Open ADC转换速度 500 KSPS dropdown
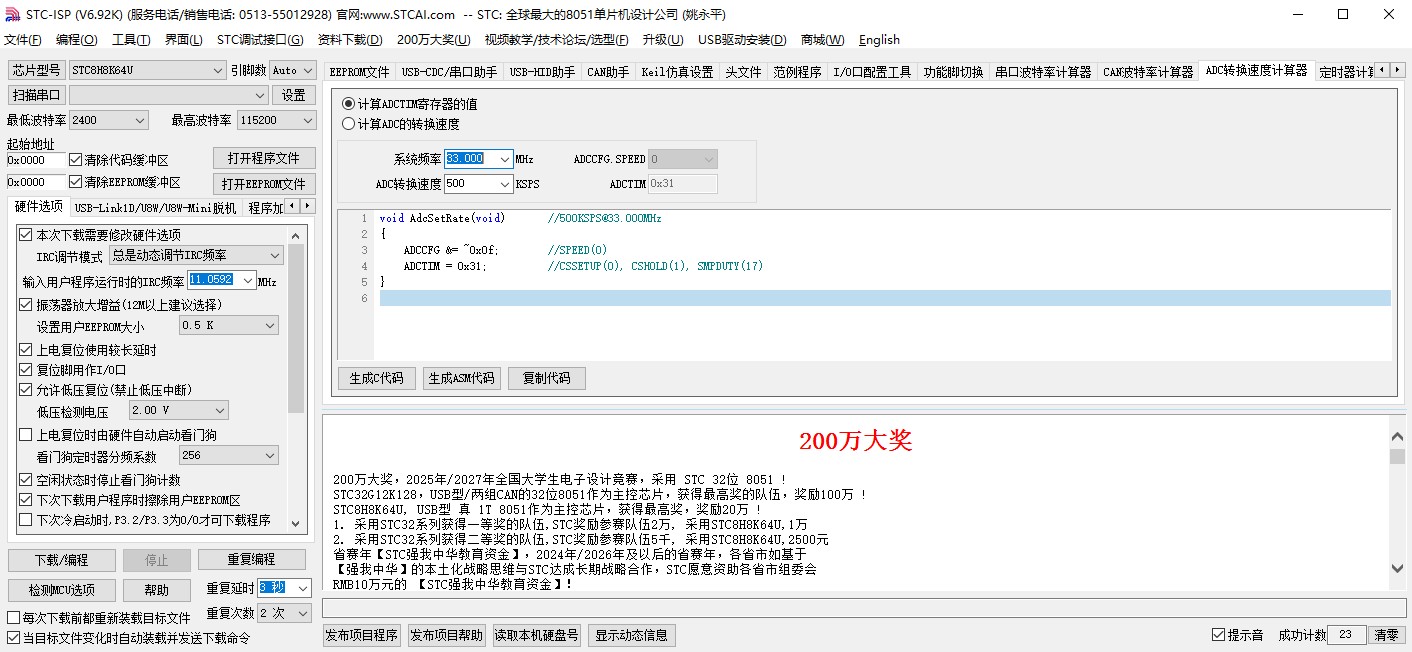Screen dimensions: 1412x652 pyautogui.click(x=504, y=184)
